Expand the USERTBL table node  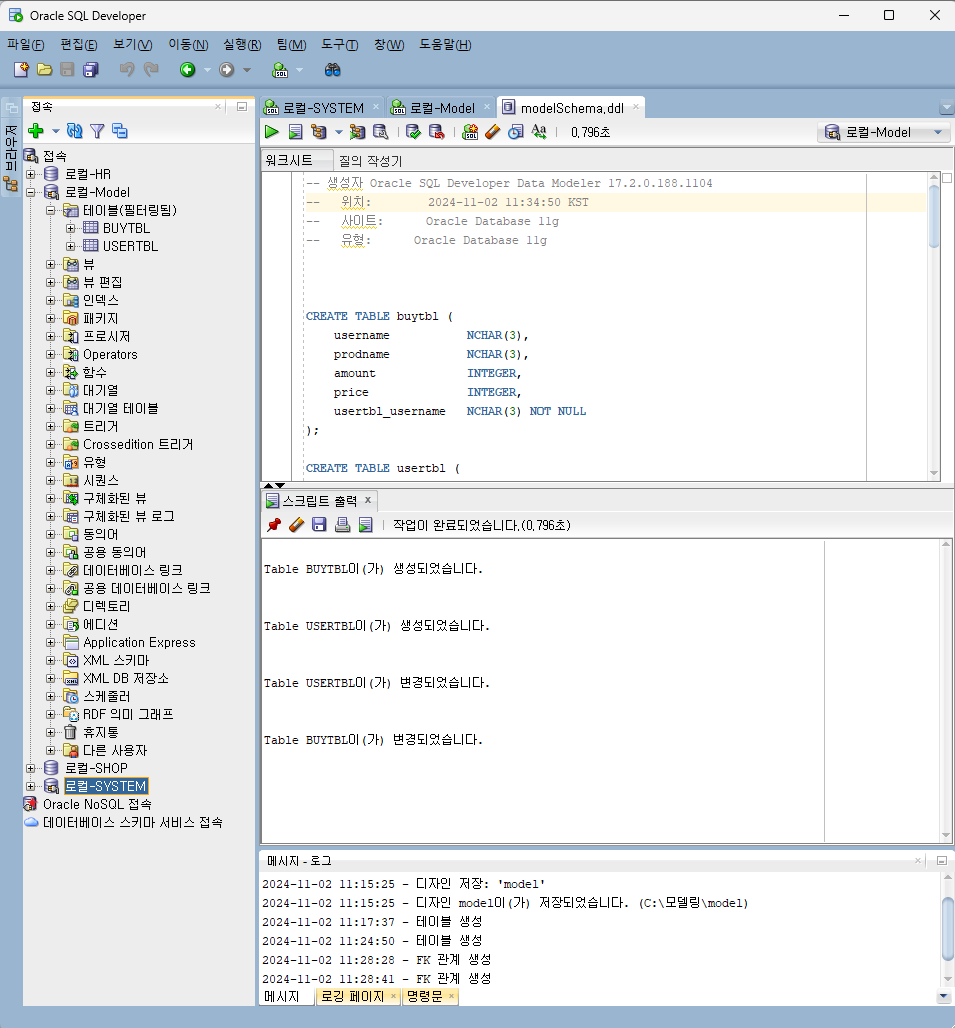(x=70, y=247)
